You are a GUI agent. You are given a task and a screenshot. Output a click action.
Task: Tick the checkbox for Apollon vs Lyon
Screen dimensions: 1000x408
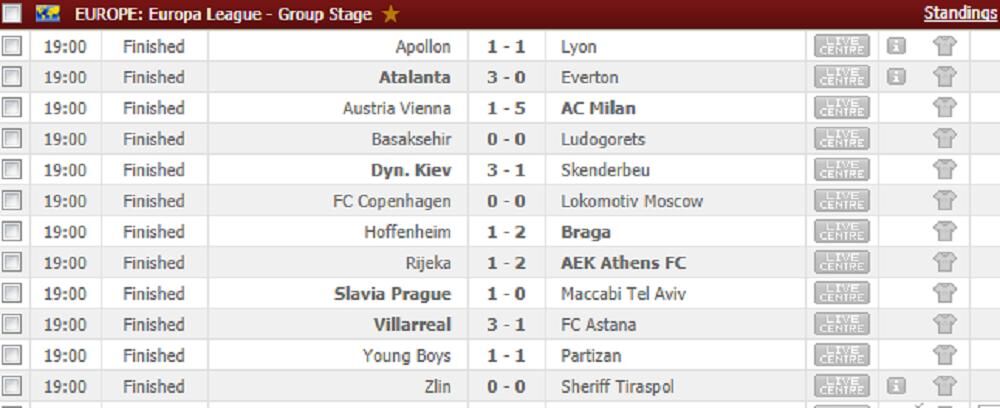tap(12, 47)
